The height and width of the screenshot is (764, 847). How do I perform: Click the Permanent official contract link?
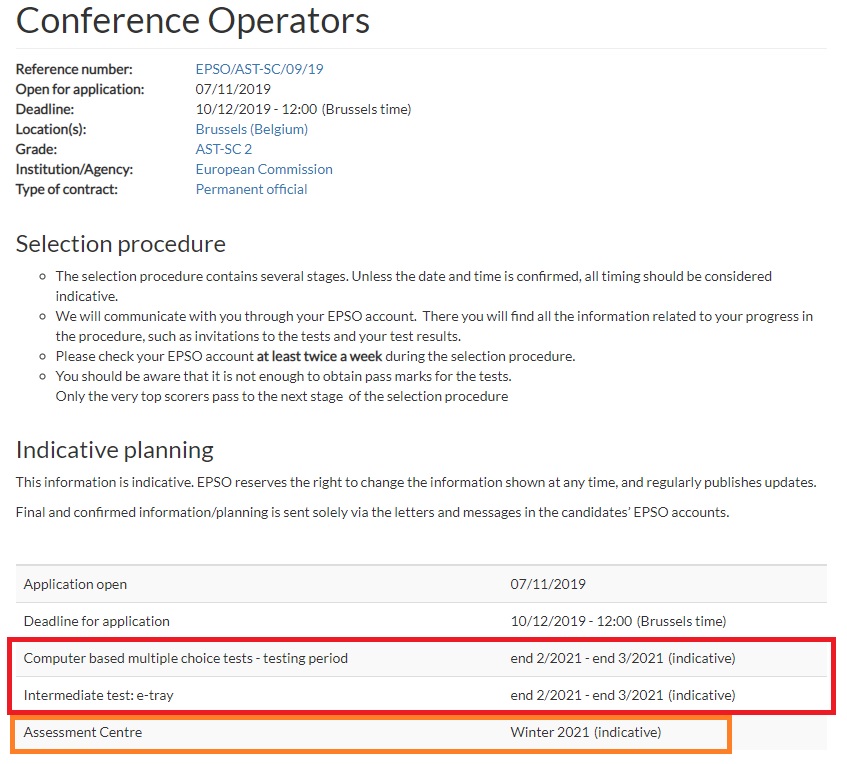click(251, 189)
